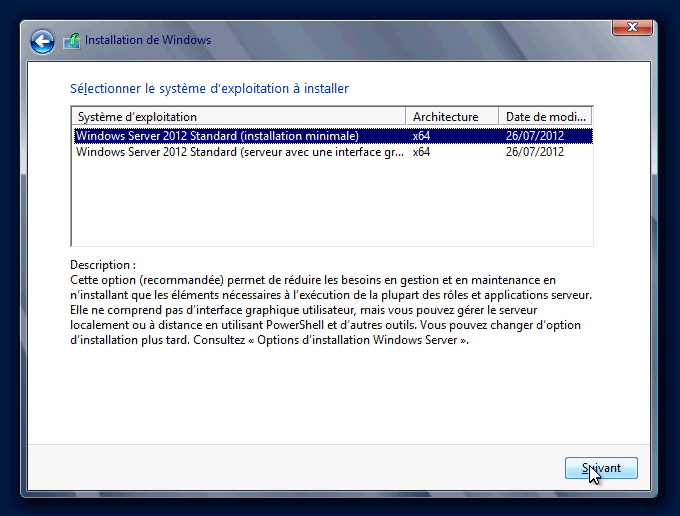
Task: Go back with the blue arrow button
Action: click(42, 42)
